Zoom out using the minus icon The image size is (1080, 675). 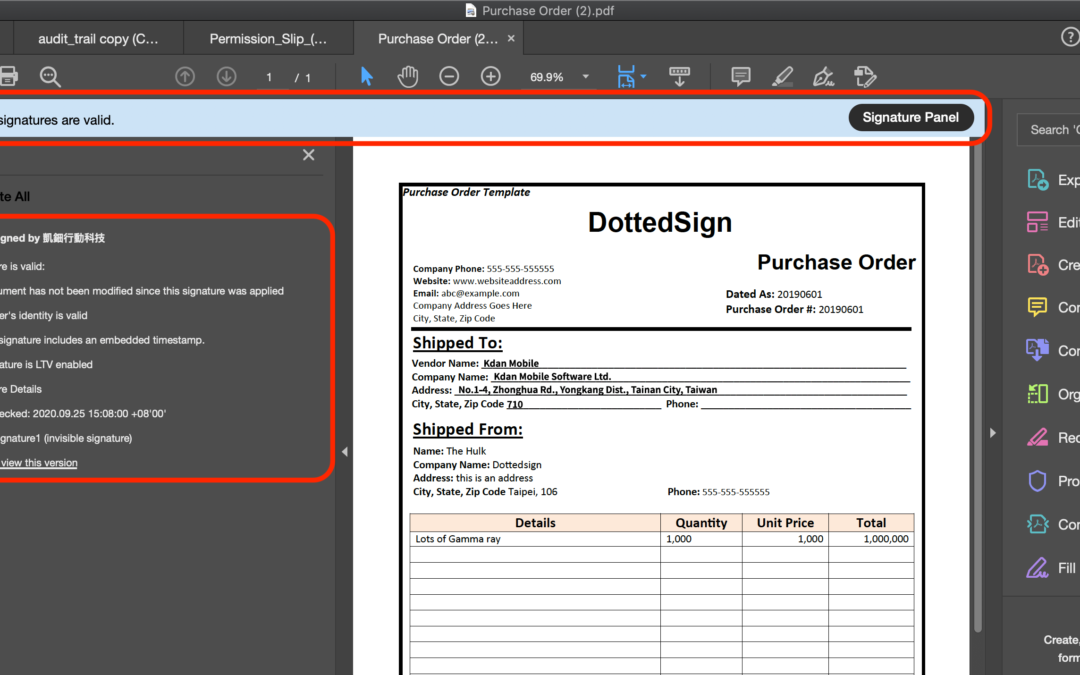click(x=448, y=75)
